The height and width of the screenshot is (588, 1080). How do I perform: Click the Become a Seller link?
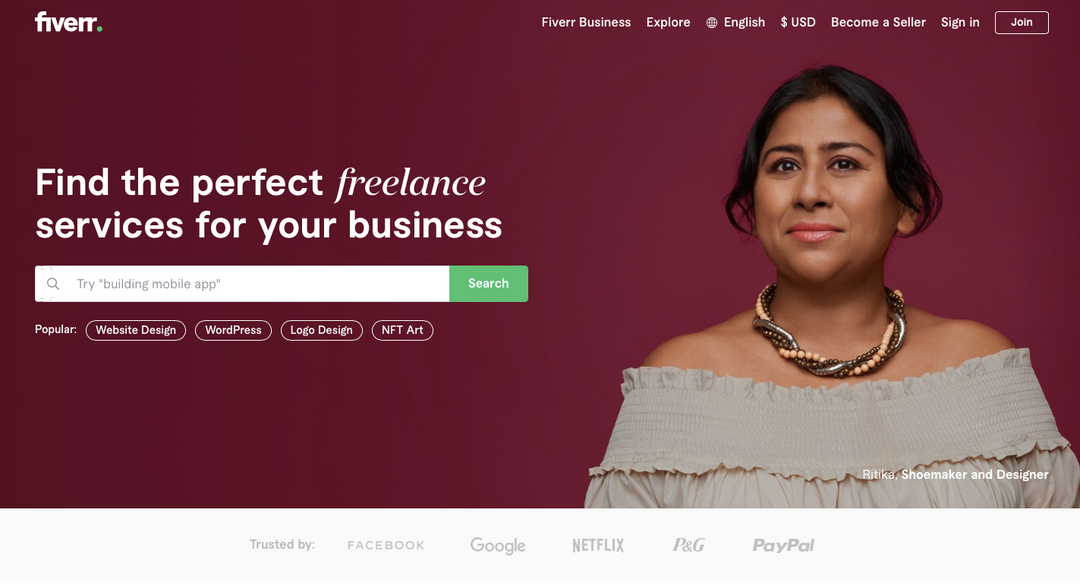tap(878, 22)
